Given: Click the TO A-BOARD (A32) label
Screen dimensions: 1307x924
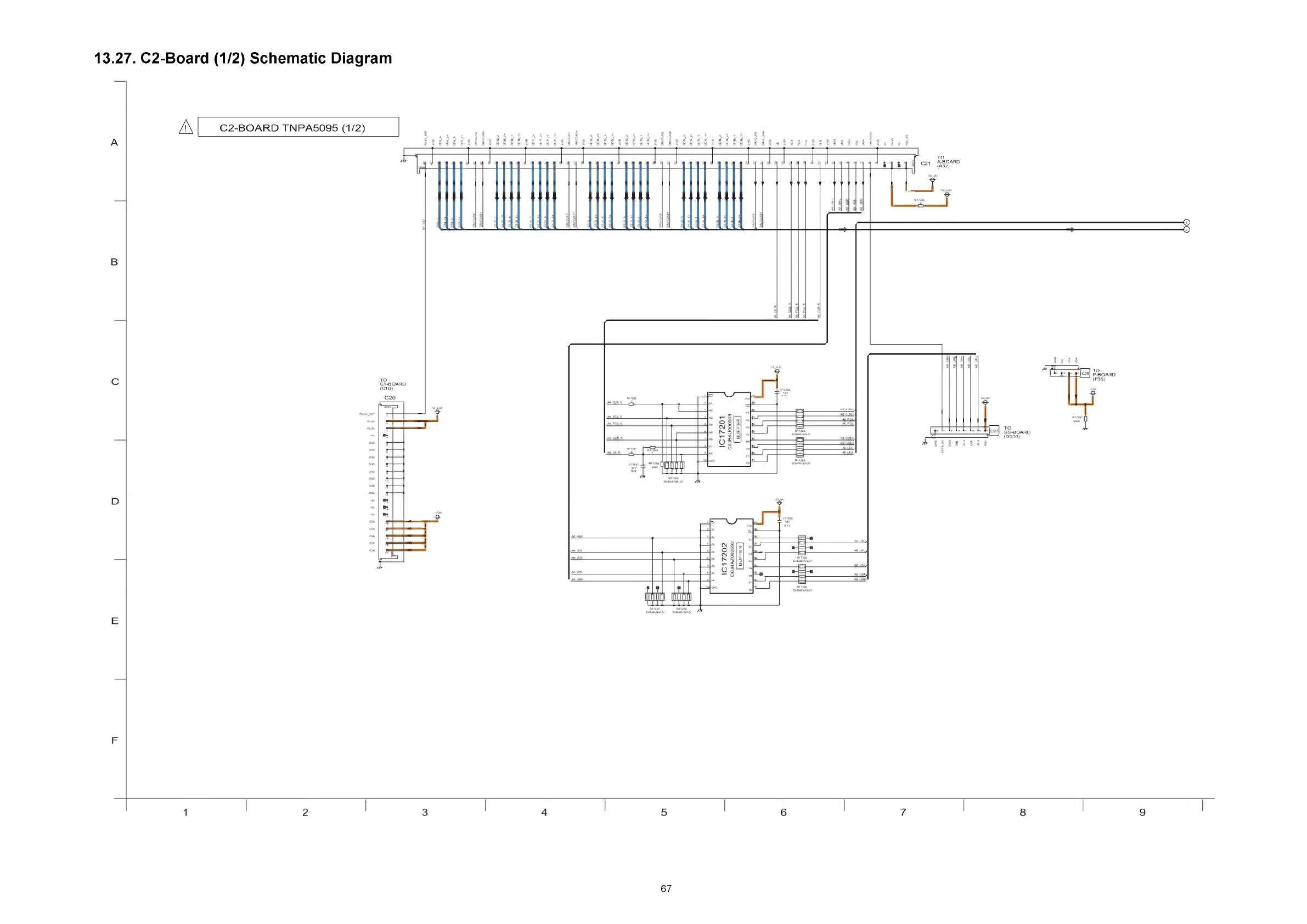Looking at the screenshot, I should coord(948,162).
